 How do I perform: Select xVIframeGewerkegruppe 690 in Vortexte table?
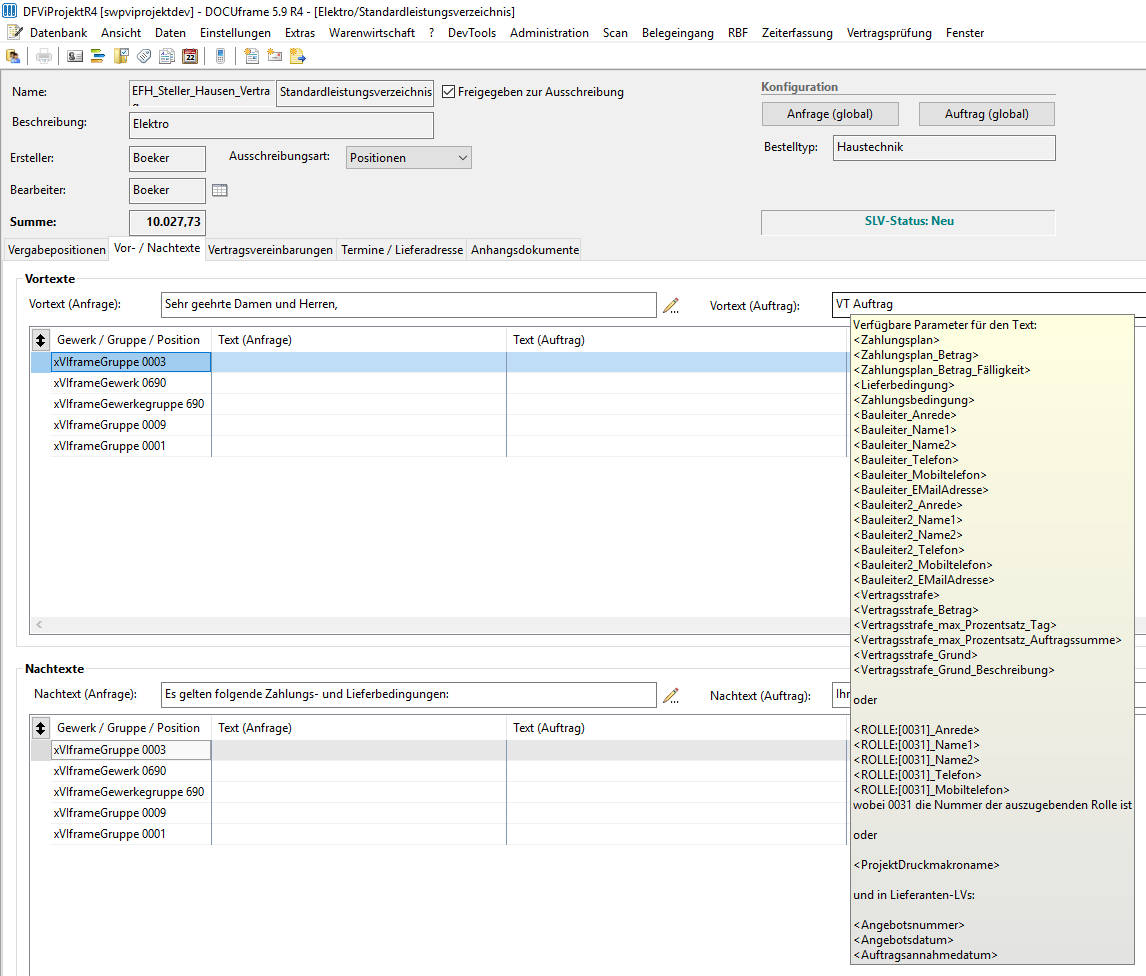click(129, 404)
